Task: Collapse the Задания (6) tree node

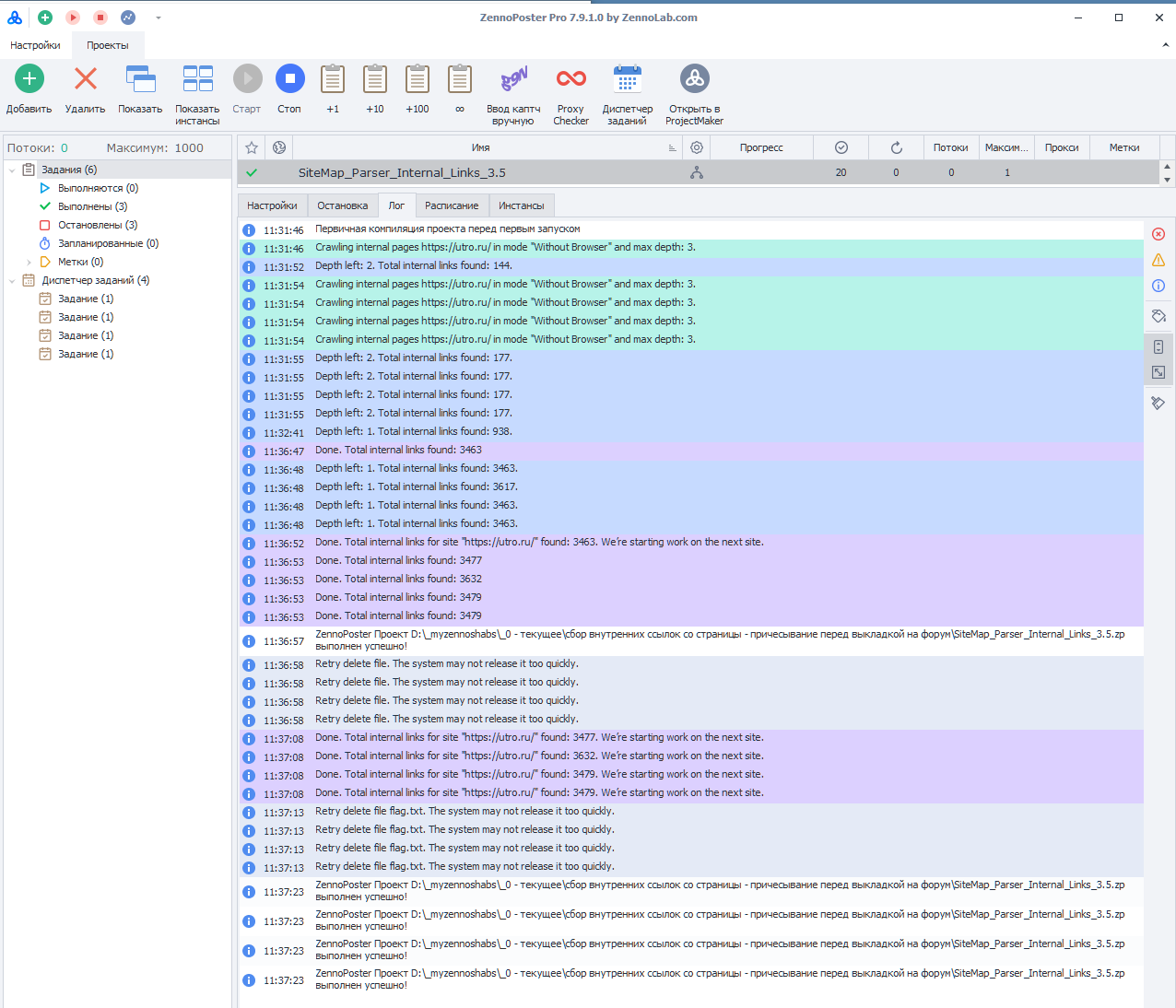Action: coord(12,170)
